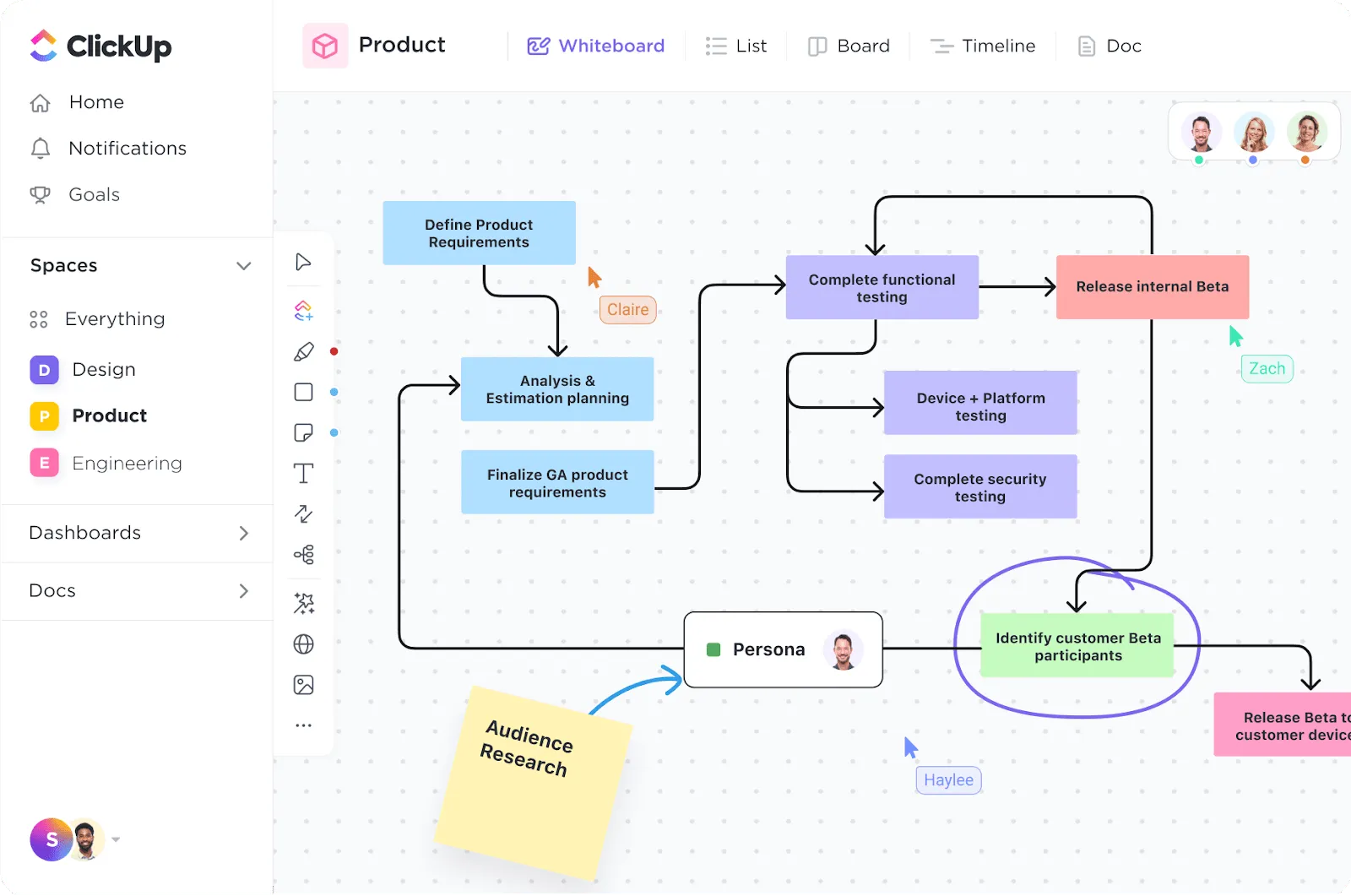
Task: Click the Persona card assignee avatar
Action: [x=843, y=650]
